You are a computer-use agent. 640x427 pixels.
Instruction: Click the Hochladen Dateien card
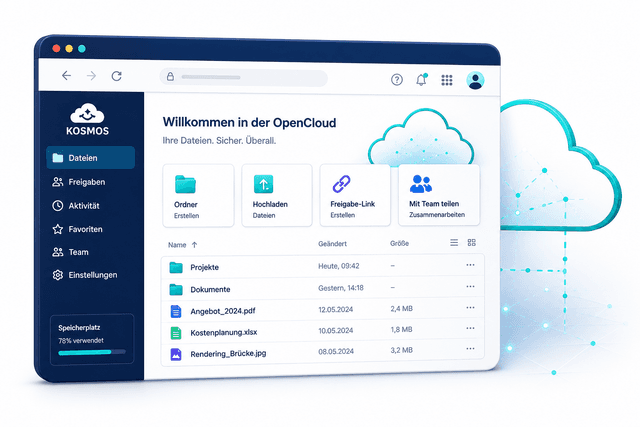point(277,195)
